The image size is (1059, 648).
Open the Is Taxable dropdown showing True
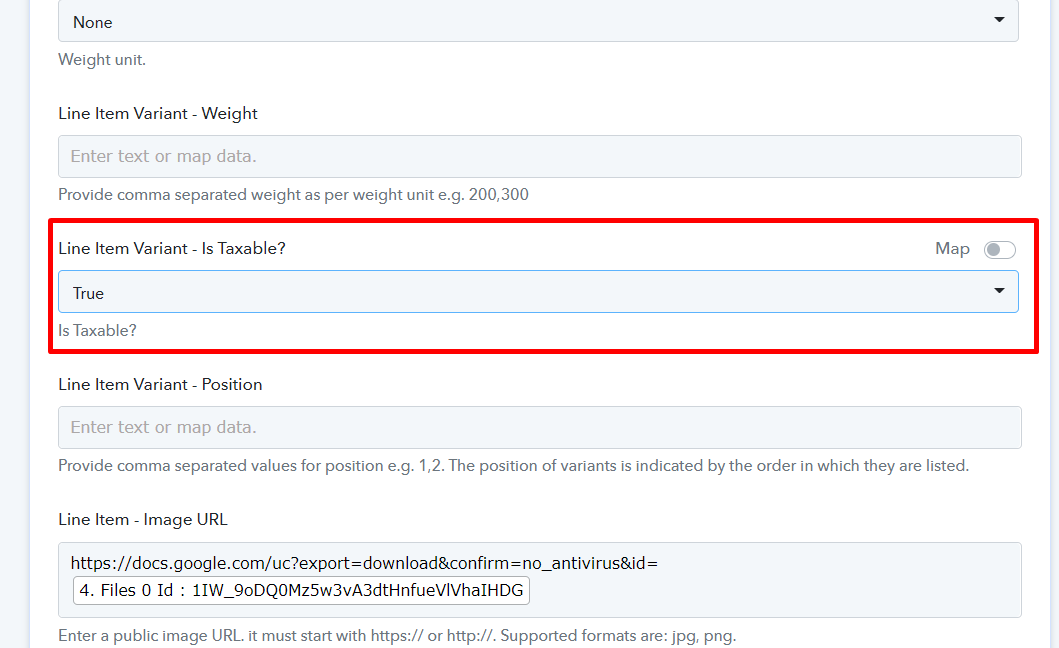coord(538,292)
